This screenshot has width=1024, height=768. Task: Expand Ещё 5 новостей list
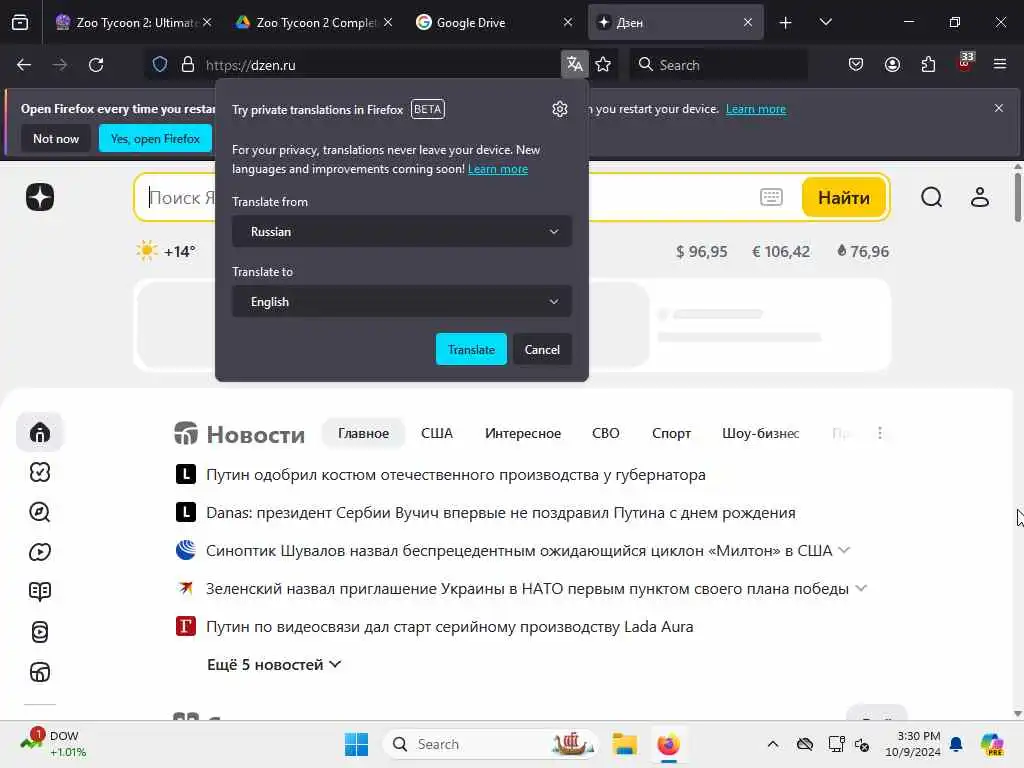click(274, 664)
